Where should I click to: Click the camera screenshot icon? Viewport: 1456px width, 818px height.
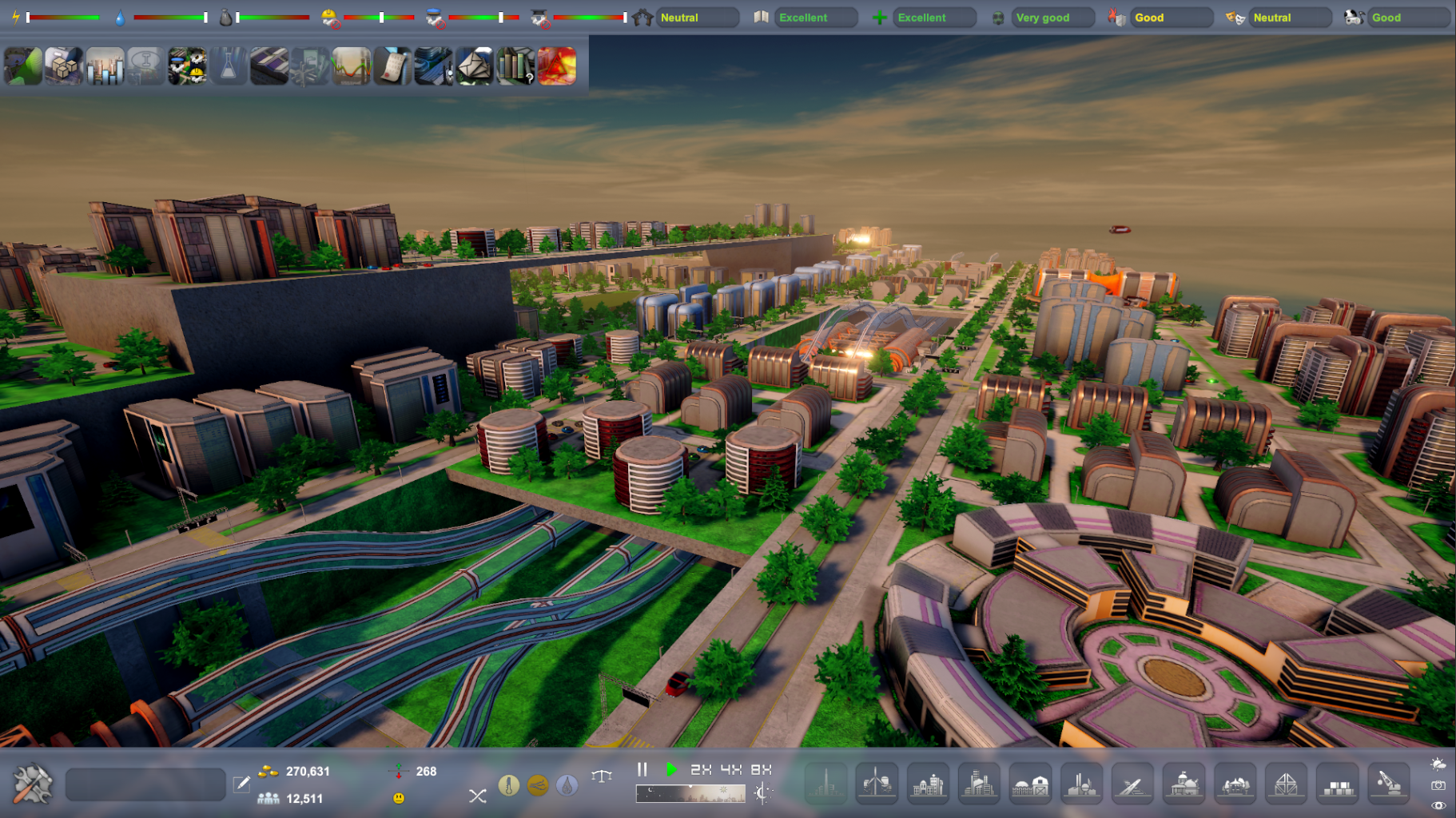coord(1438,786)
